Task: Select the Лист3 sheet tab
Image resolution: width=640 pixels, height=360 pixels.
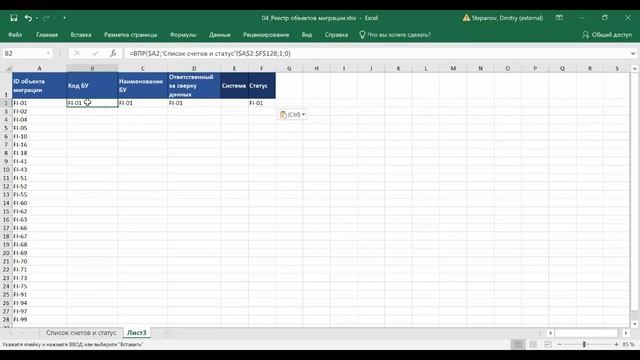Action: [x=136, y=333]
